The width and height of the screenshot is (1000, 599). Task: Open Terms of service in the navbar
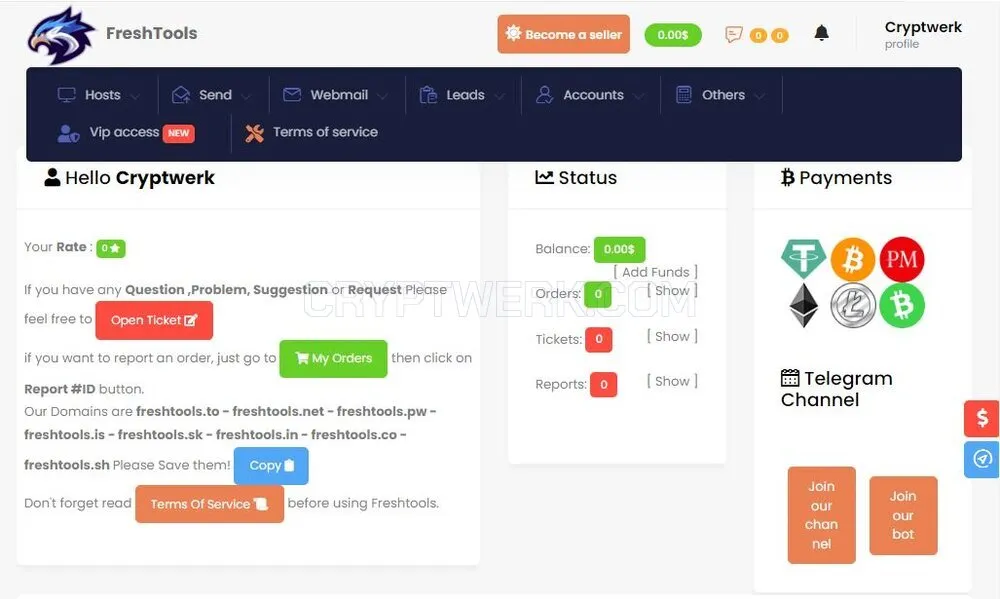click(325, 132)
